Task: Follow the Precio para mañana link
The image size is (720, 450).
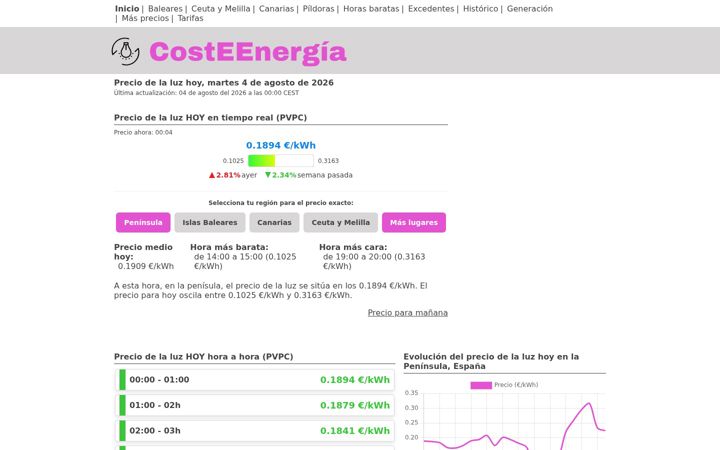Action: pos(408,313)
